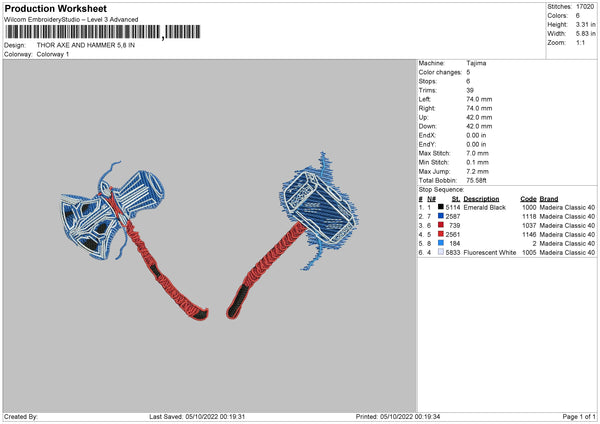The image size is (600, 424).
Task: Click the Fluorescent White description
Action: (x=490, y=253)
